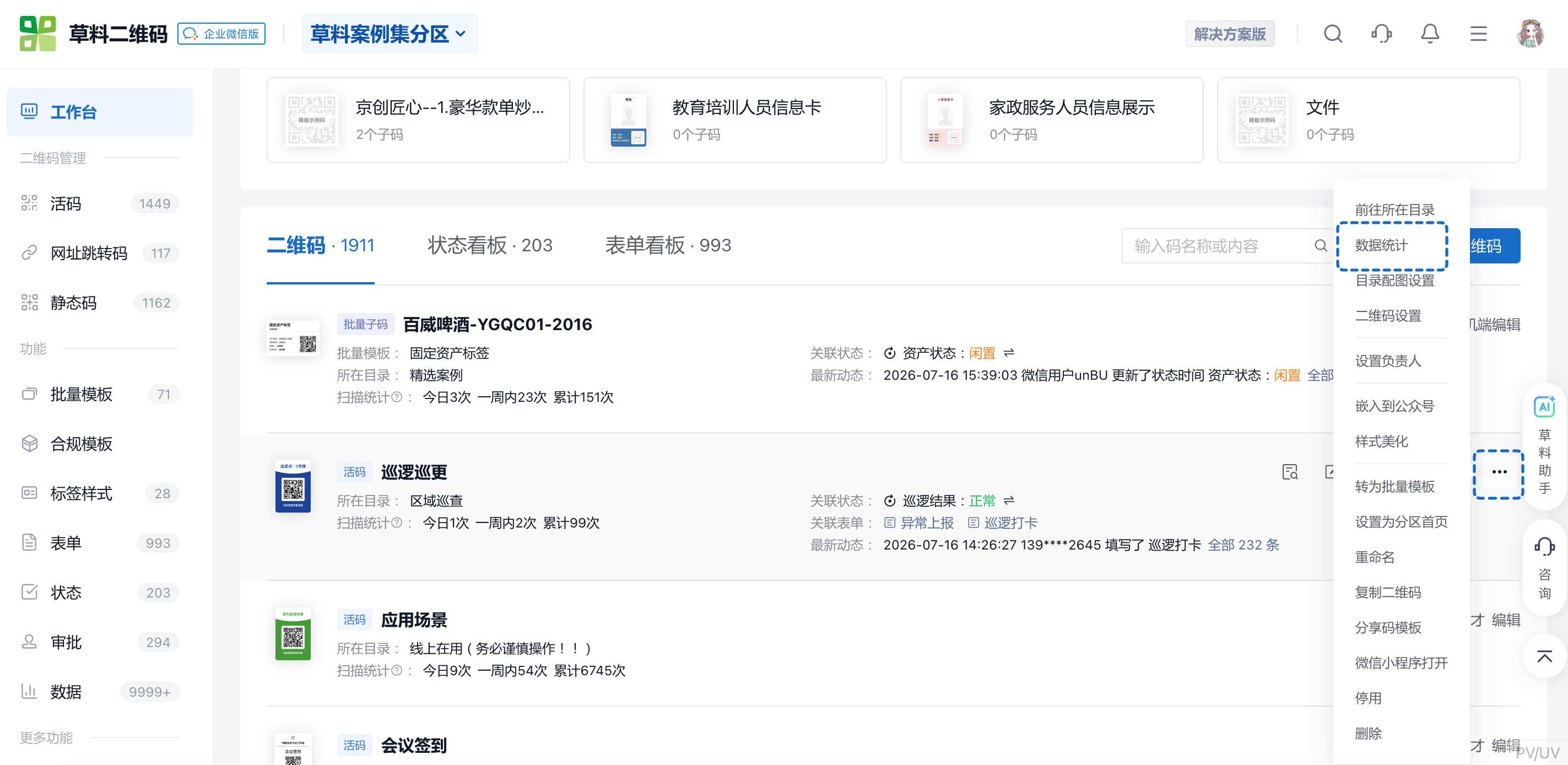This screenshot has height=765, width=1568.
Task: Open the 百威啤酒-YGQC01-2016 code title
Action: (x=498, y=325)
